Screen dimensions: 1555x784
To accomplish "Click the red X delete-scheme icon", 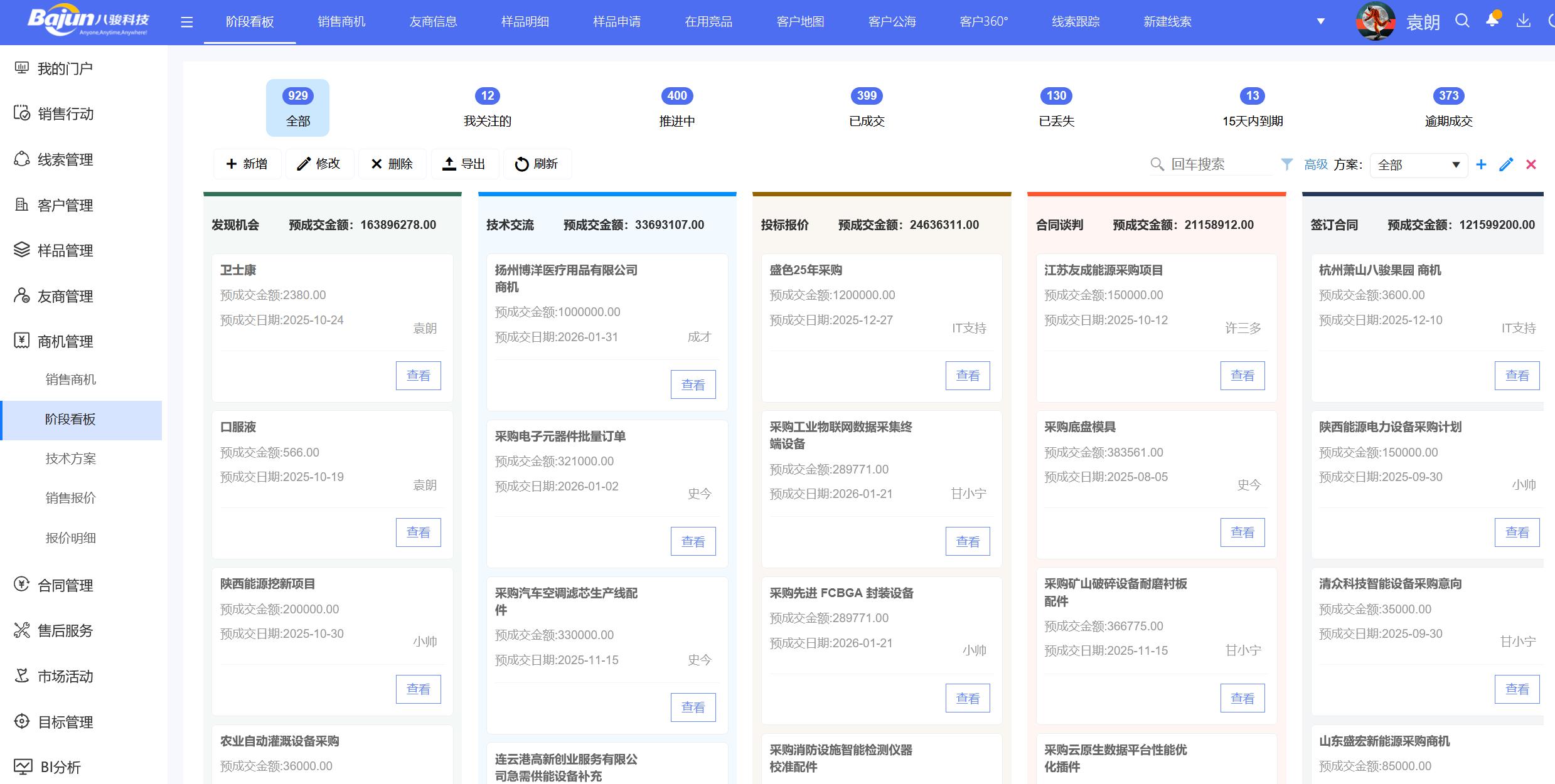I will [x=1531, y=164].
